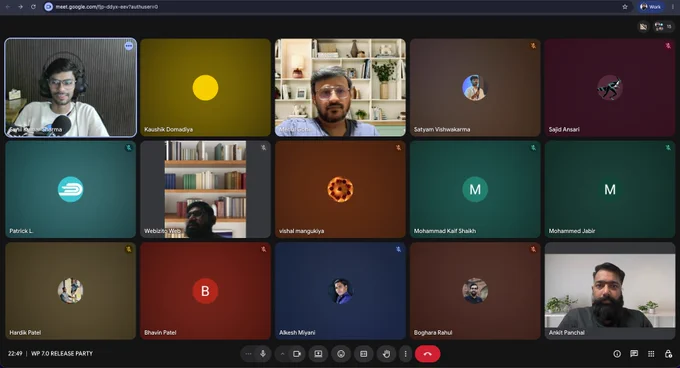The height and width of the screenshot is (368, 680).
Task: Click muted mic icon on Patrick L. tile
Action: point(129,147)
